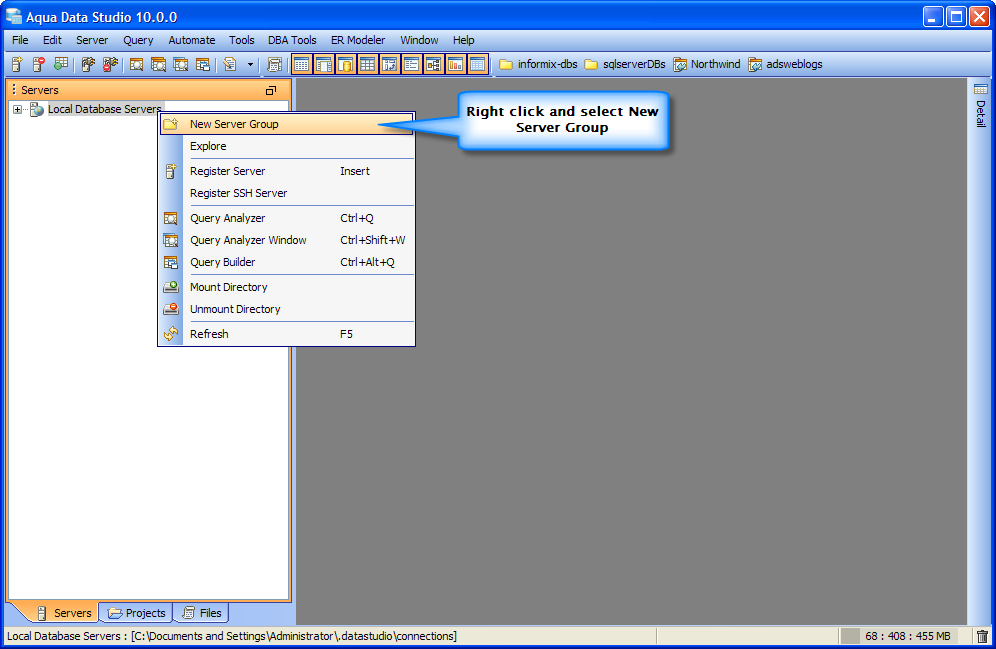Select Query Builder in the context menu
Screen dimensions: 996x649
[x=286, y=262]
